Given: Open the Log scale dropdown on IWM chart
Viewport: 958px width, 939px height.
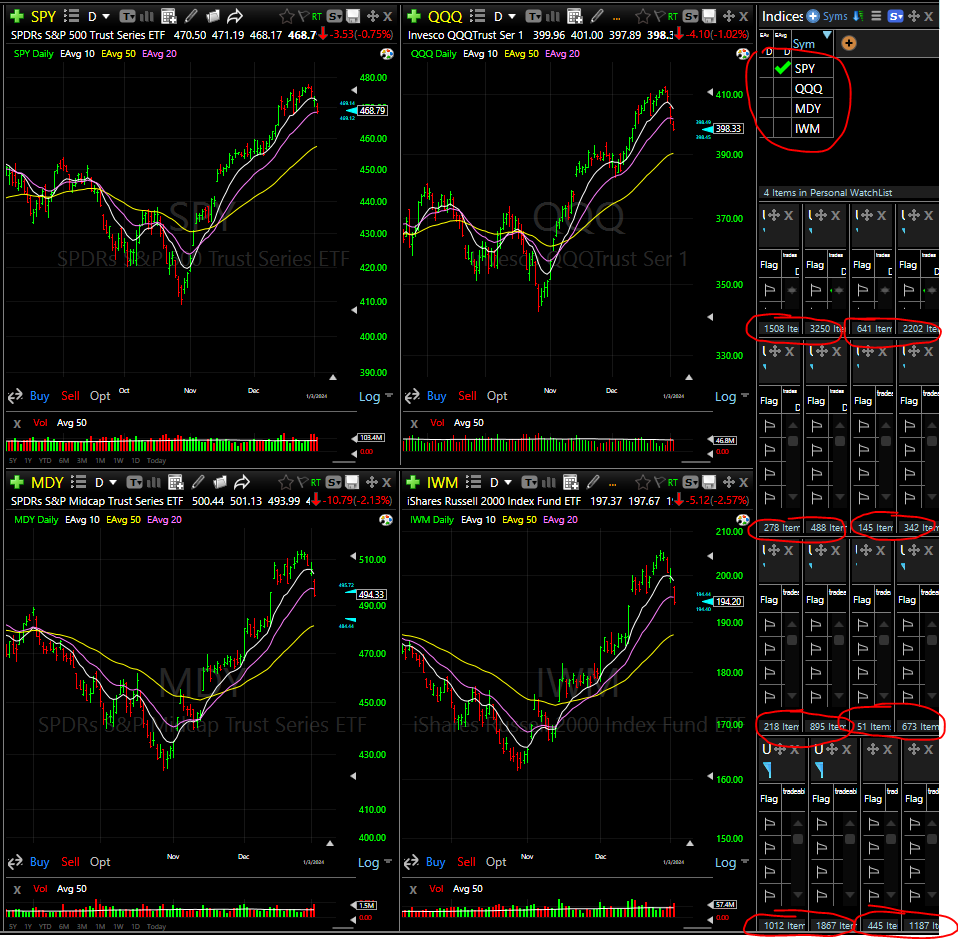Looking at the screenshot, I should coord(731,863).
